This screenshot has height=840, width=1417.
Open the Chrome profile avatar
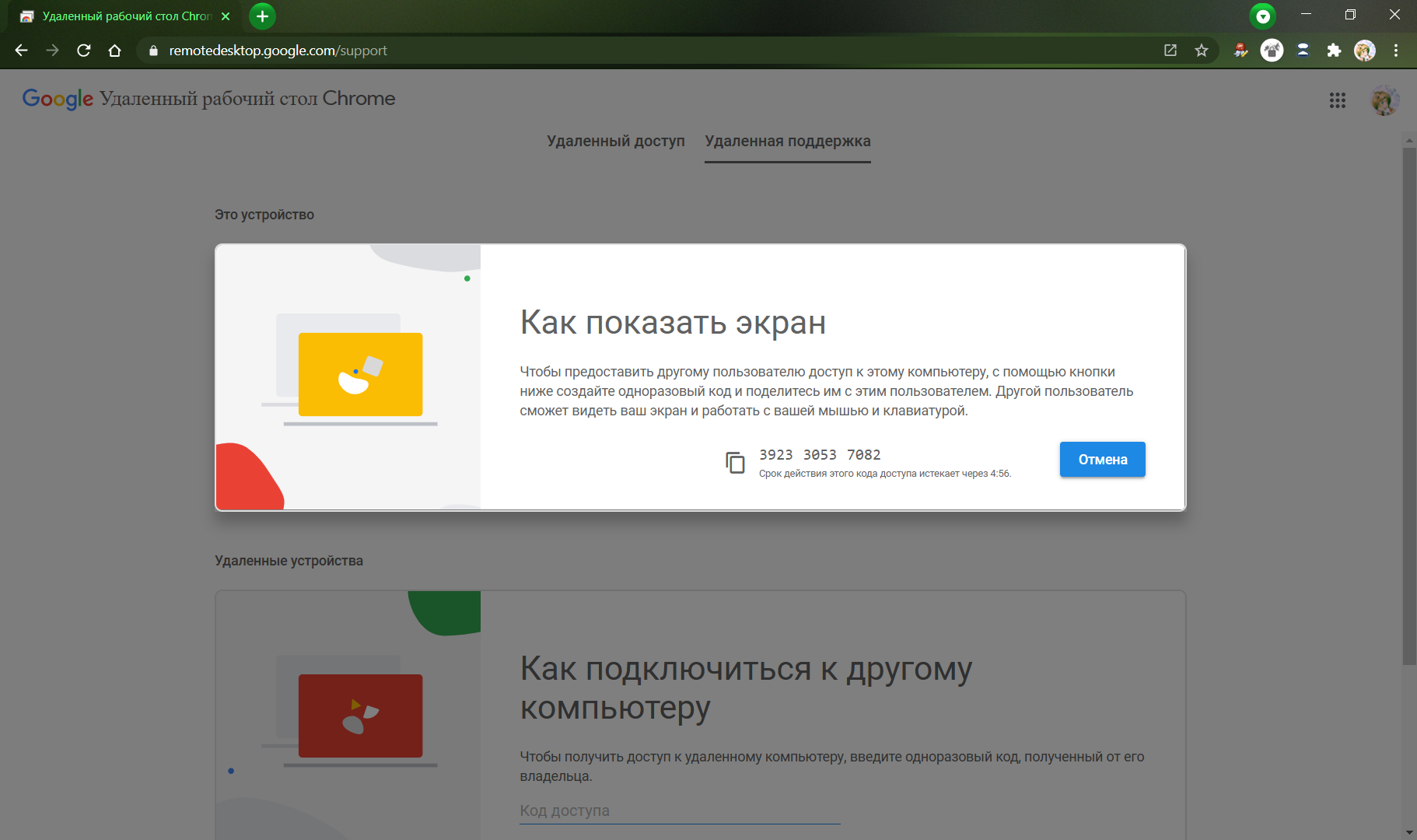pyautogui.click(x=1365, y=51)
